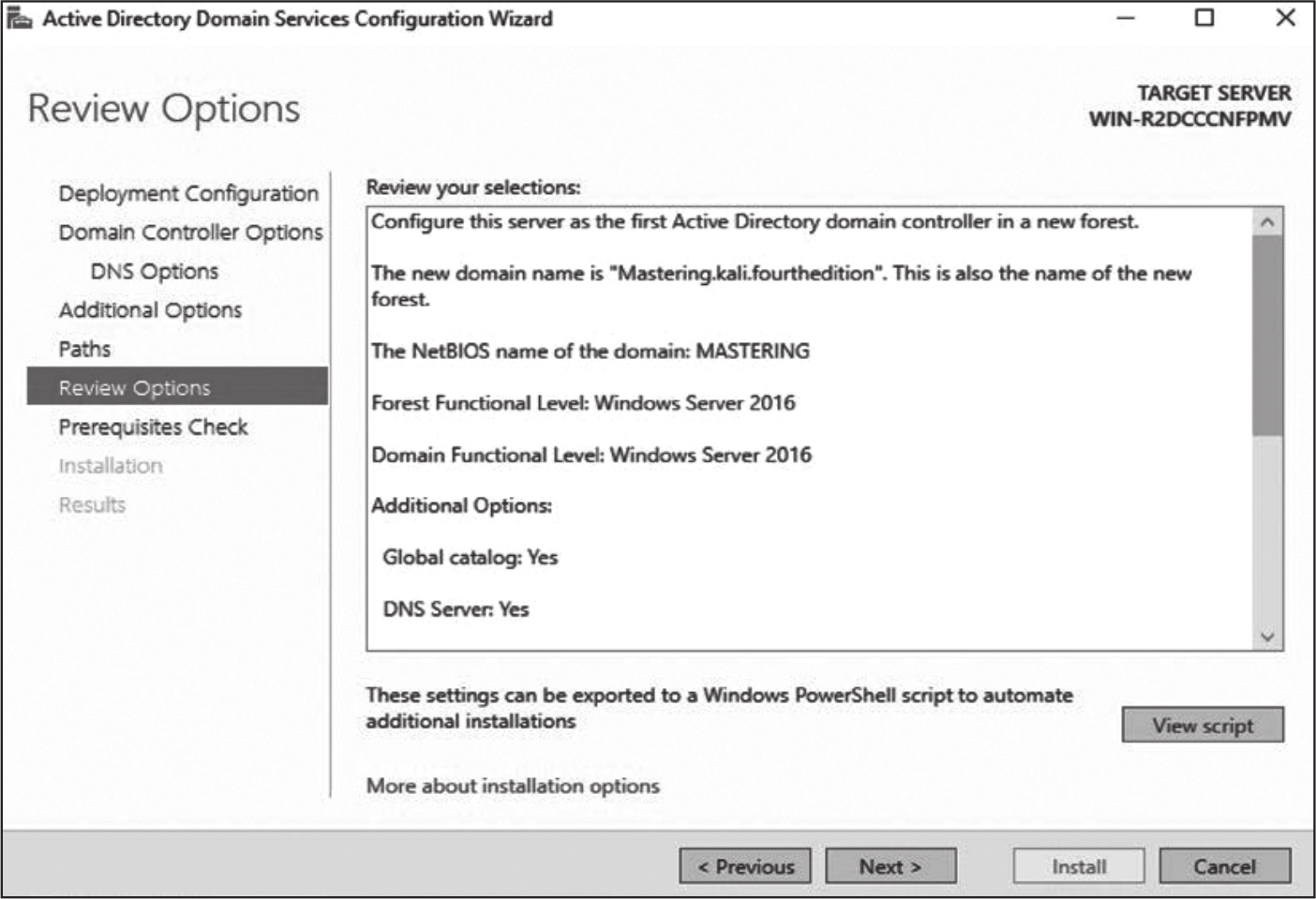Click the wizard app icon in title bar
Viewport: 1316px width, 899px height.
click(x=20, y=19)
